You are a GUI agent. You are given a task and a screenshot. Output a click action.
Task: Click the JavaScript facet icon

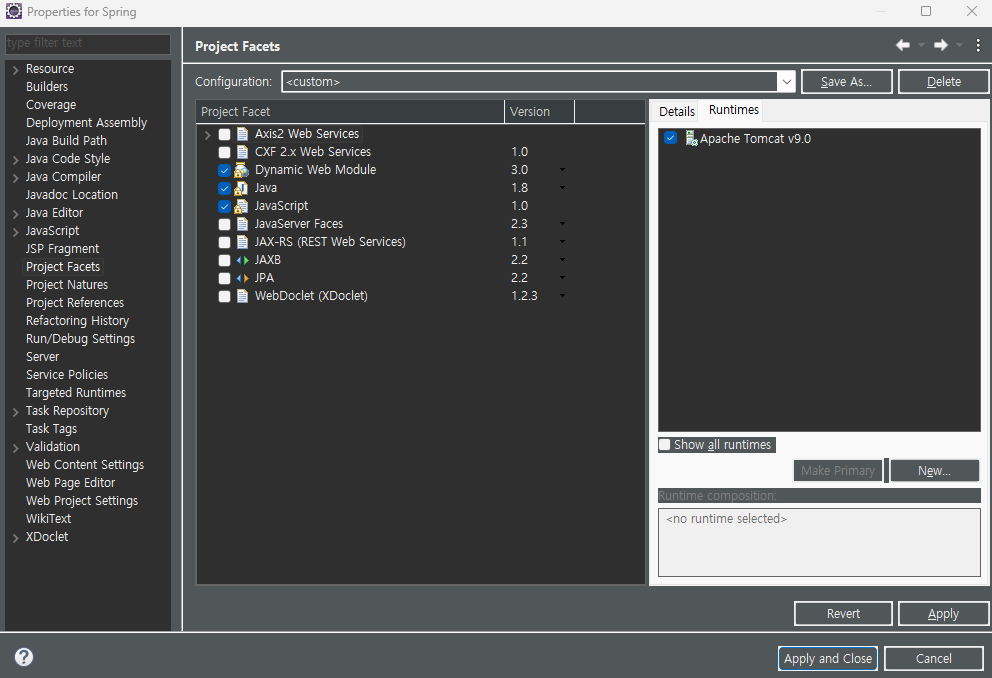(241, 206)
